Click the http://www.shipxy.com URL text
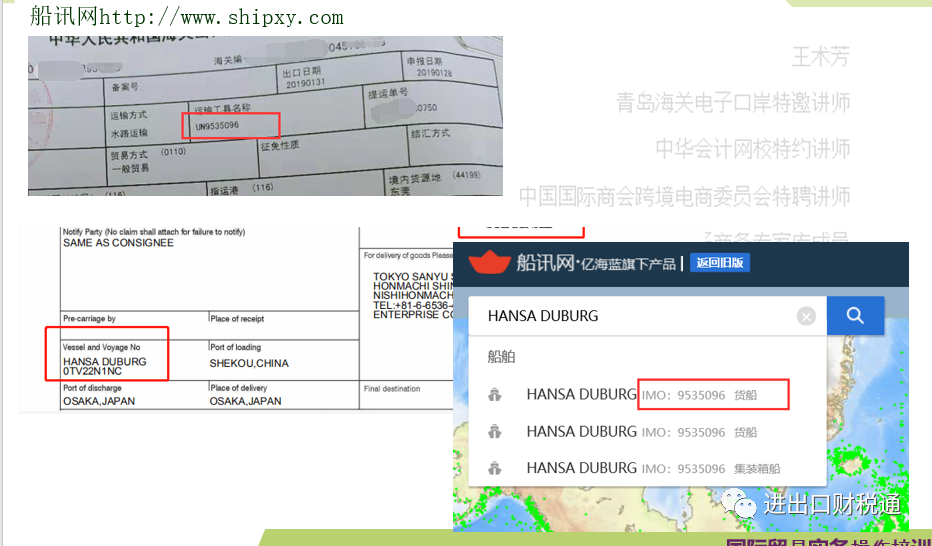932x546 pixels. point(221,17)
